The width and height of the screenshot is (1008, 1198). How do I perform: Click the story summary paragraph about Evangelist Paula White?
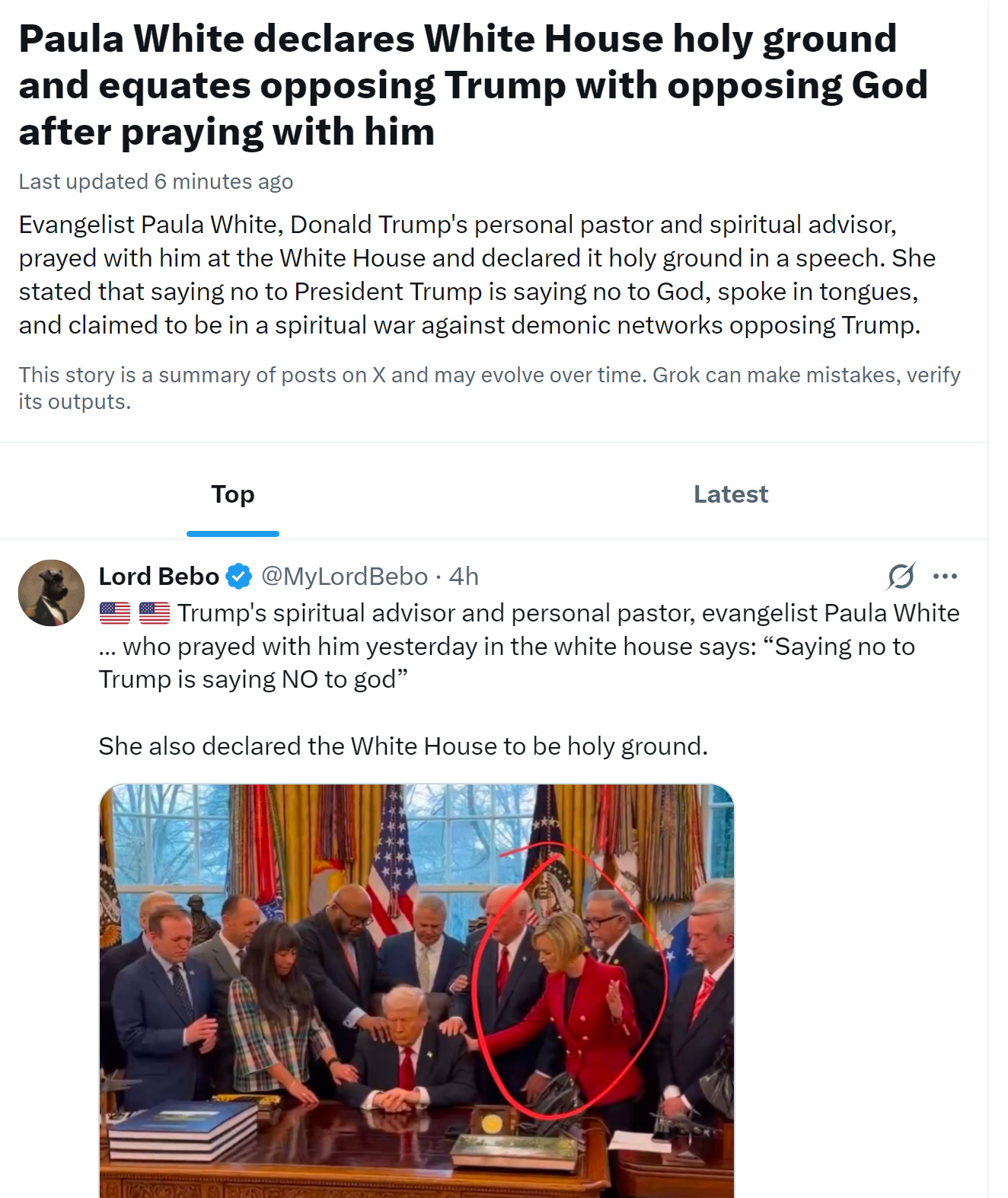click(x=477, y=275)
